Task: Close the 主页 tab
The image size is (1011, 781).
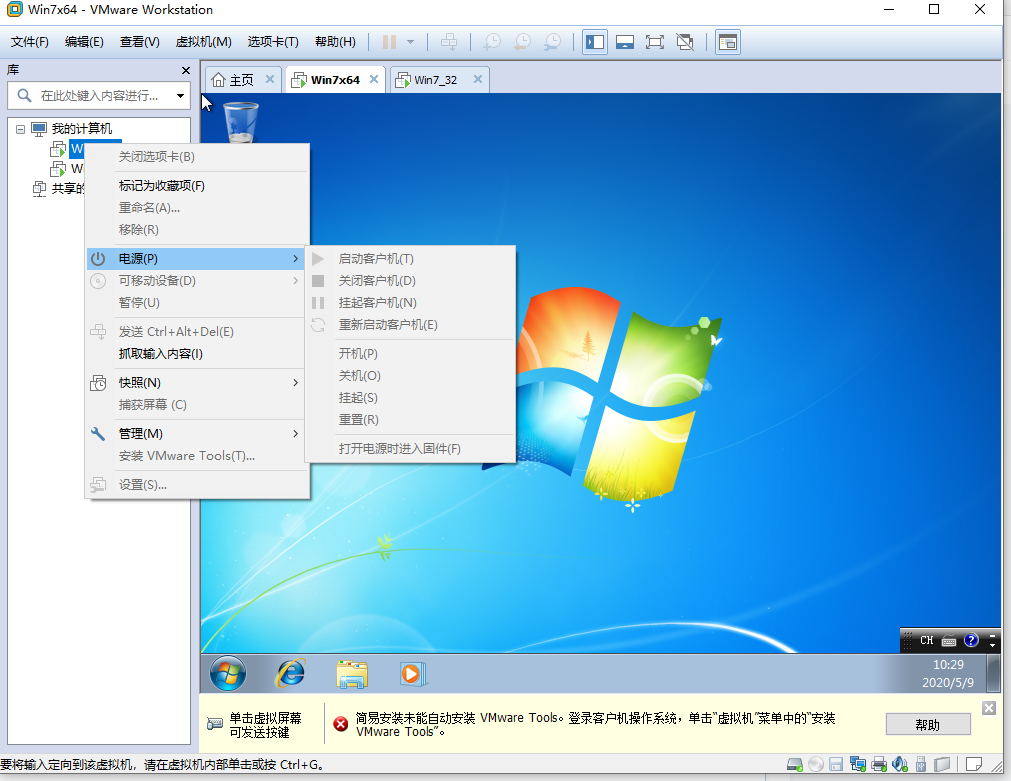Action: pos(270,79)
